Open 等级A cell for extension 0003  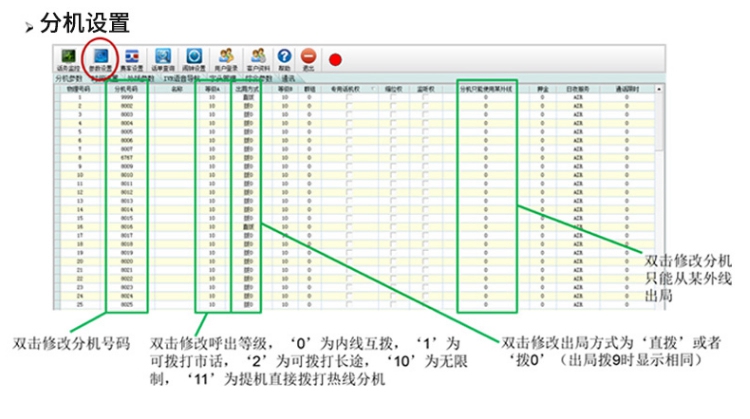click(x=212, y=110)
